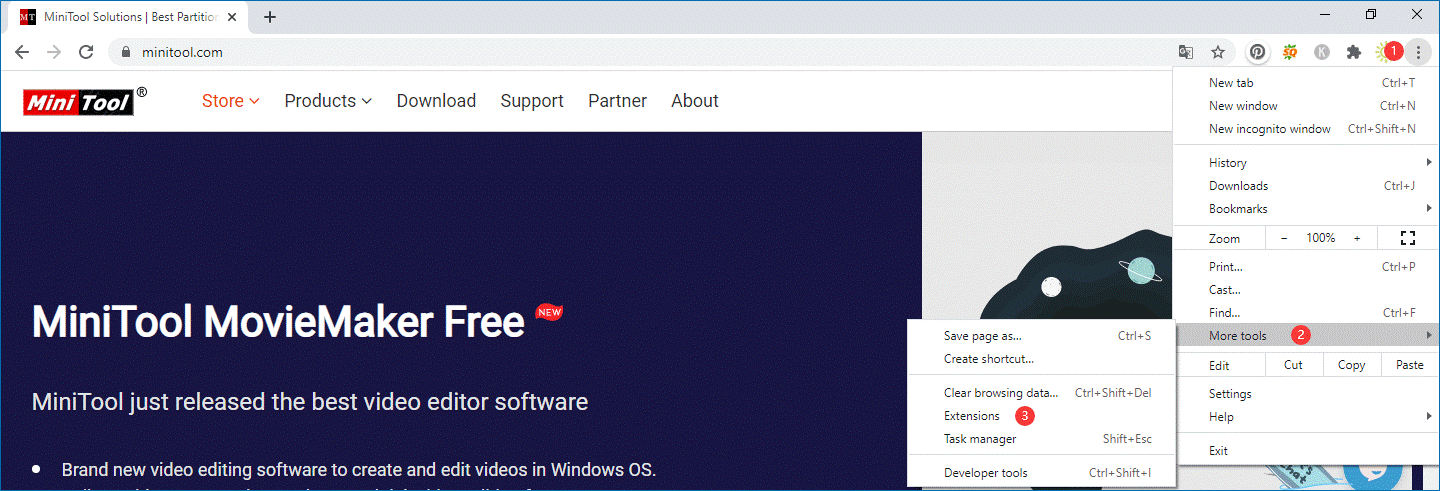Choose Find... from Chrome menu
This screenshot has width=1440, height=491.
click(1306, 313)
